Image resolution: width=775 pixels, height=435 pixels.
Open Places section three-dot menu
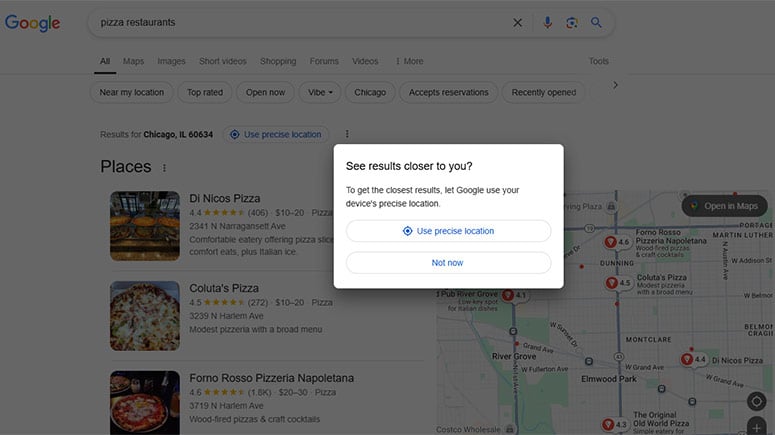pos(165,168)
